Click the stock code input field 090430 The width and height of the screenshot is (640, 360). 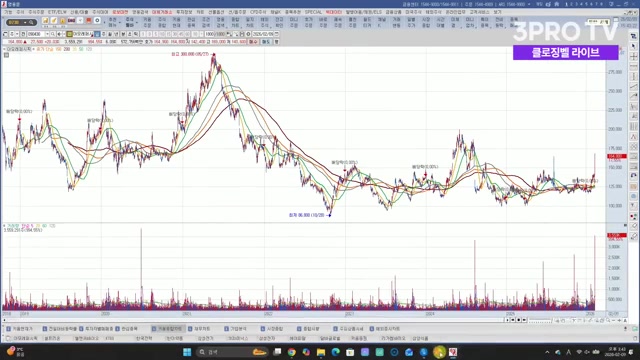pyautogui.click(x=36, y=34)
